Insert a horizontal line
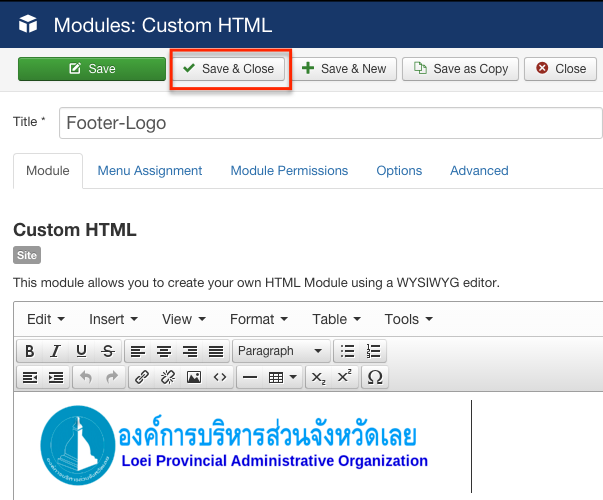 [250, 378]
